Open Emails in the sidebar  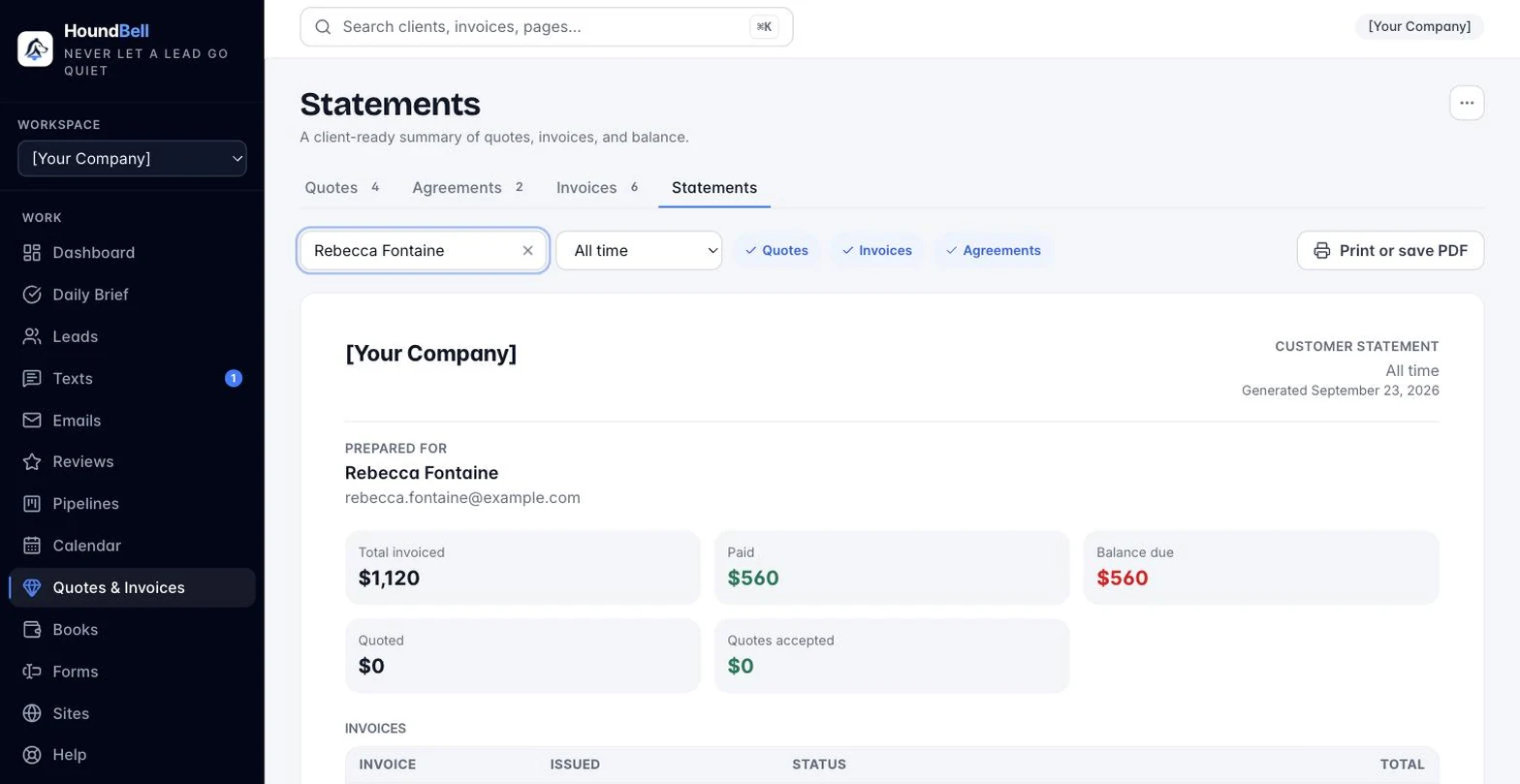pos(132,421)
